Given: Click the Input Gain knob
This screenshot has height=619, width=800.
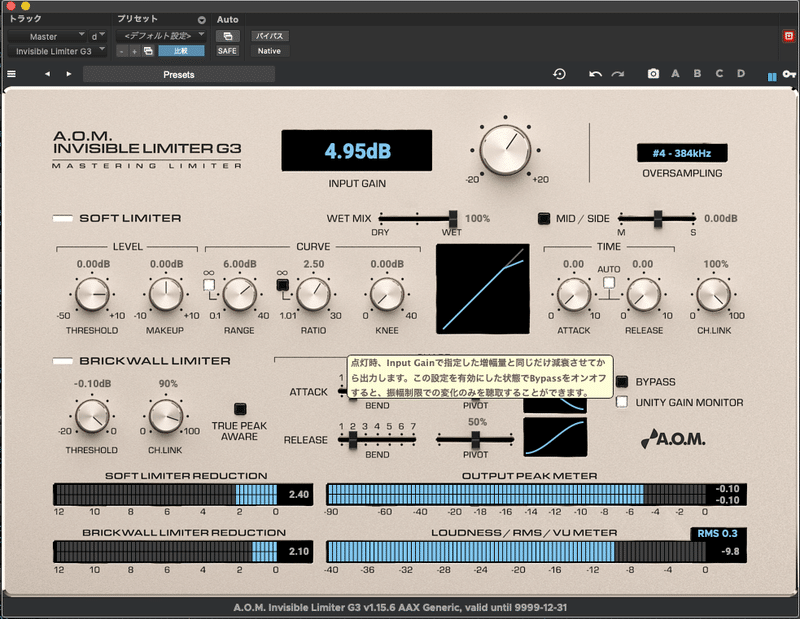Looking at the screenshot, I should click(x=505, y=151).
